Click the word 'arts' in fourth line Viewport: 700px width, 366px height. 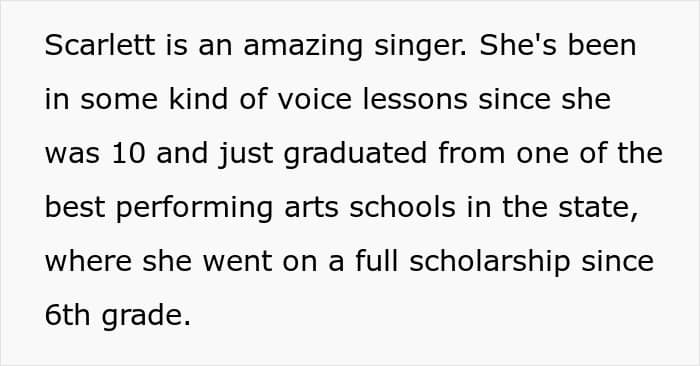311,208
